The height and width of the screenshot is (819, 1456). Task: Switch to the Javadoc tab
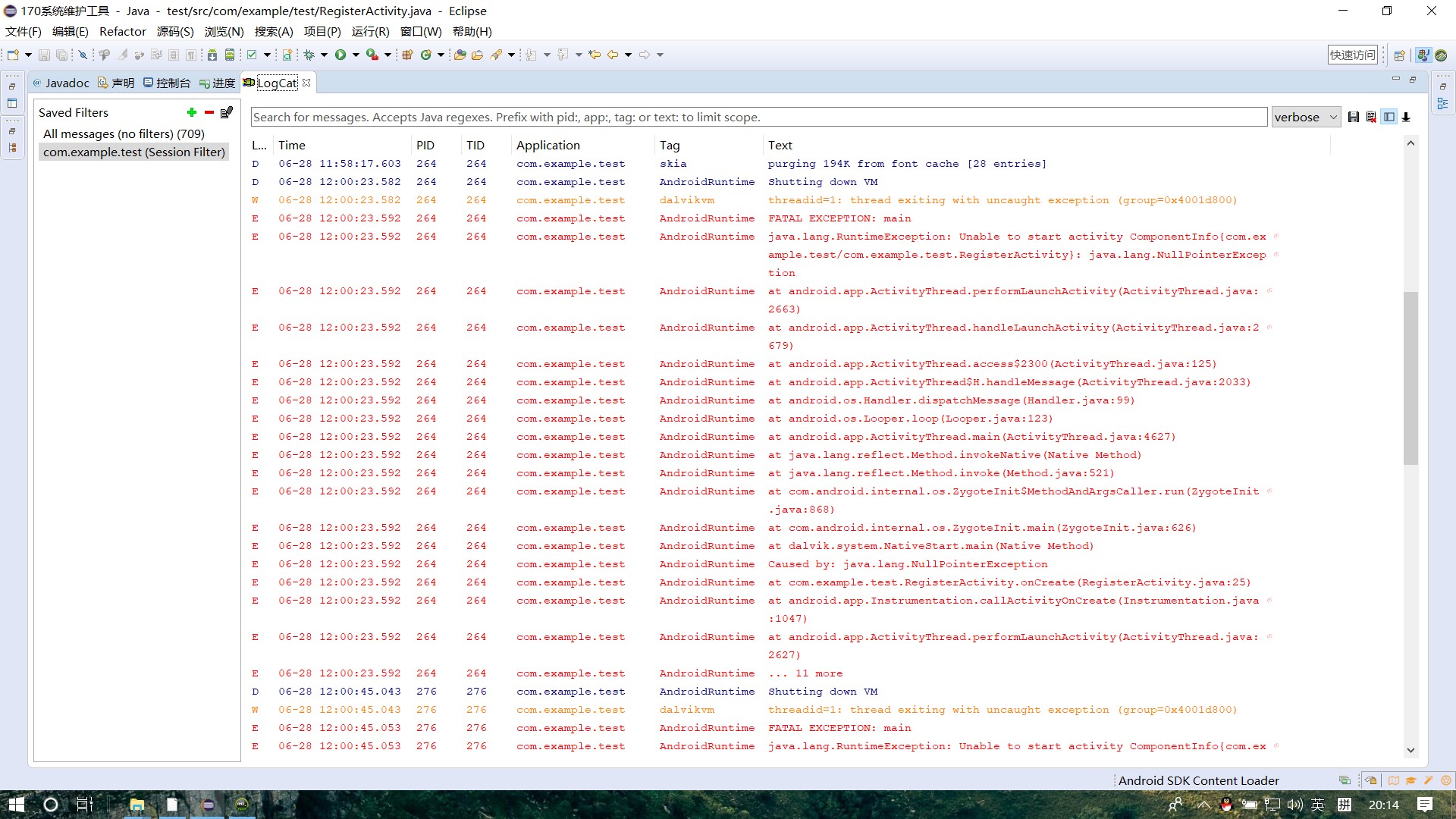click(61, 83)
